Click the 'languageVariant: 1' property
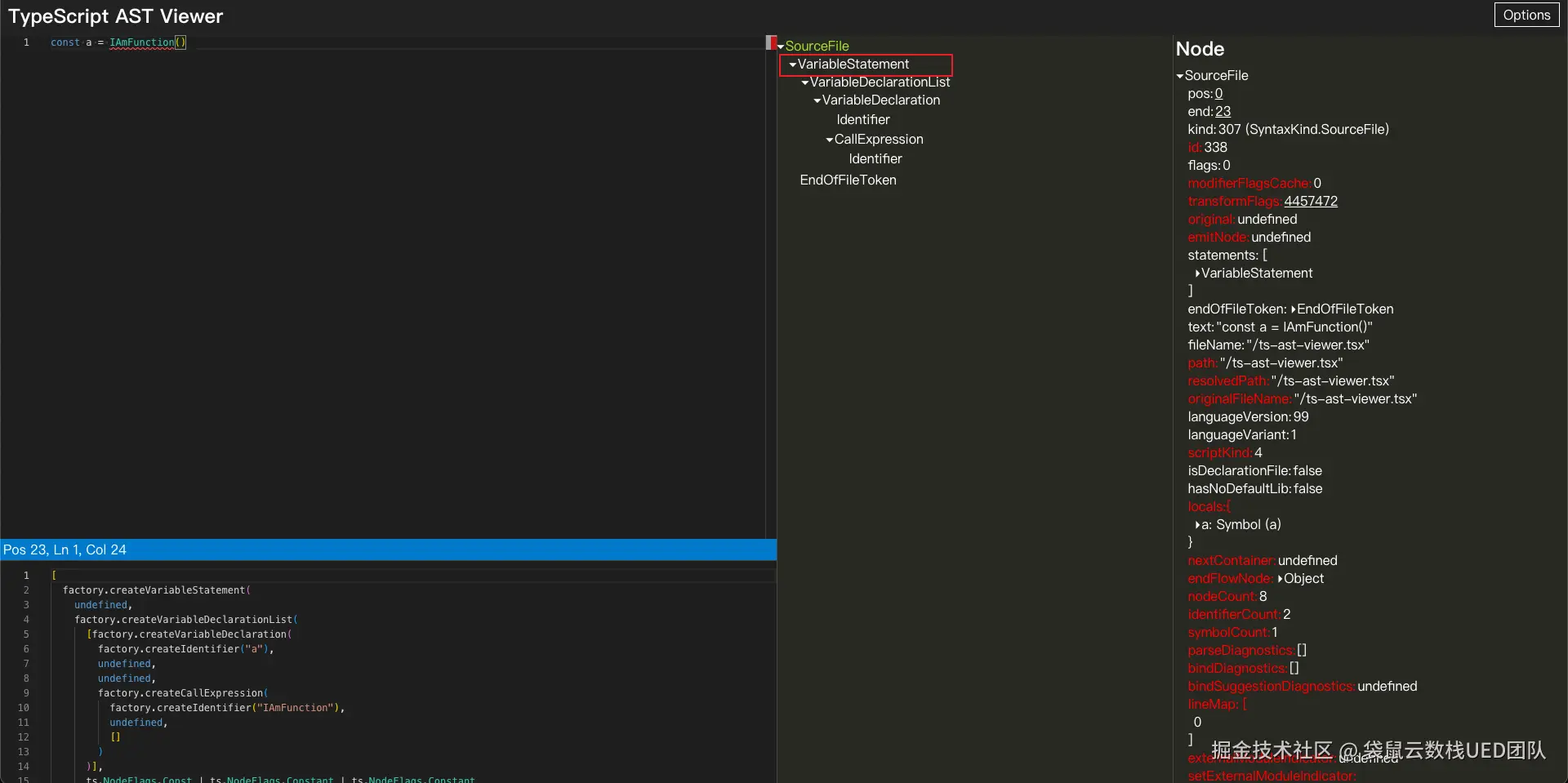Image resolution: width=1568 pixels, height=783 pixels. pyautogui.click(x=1242, y=435)
